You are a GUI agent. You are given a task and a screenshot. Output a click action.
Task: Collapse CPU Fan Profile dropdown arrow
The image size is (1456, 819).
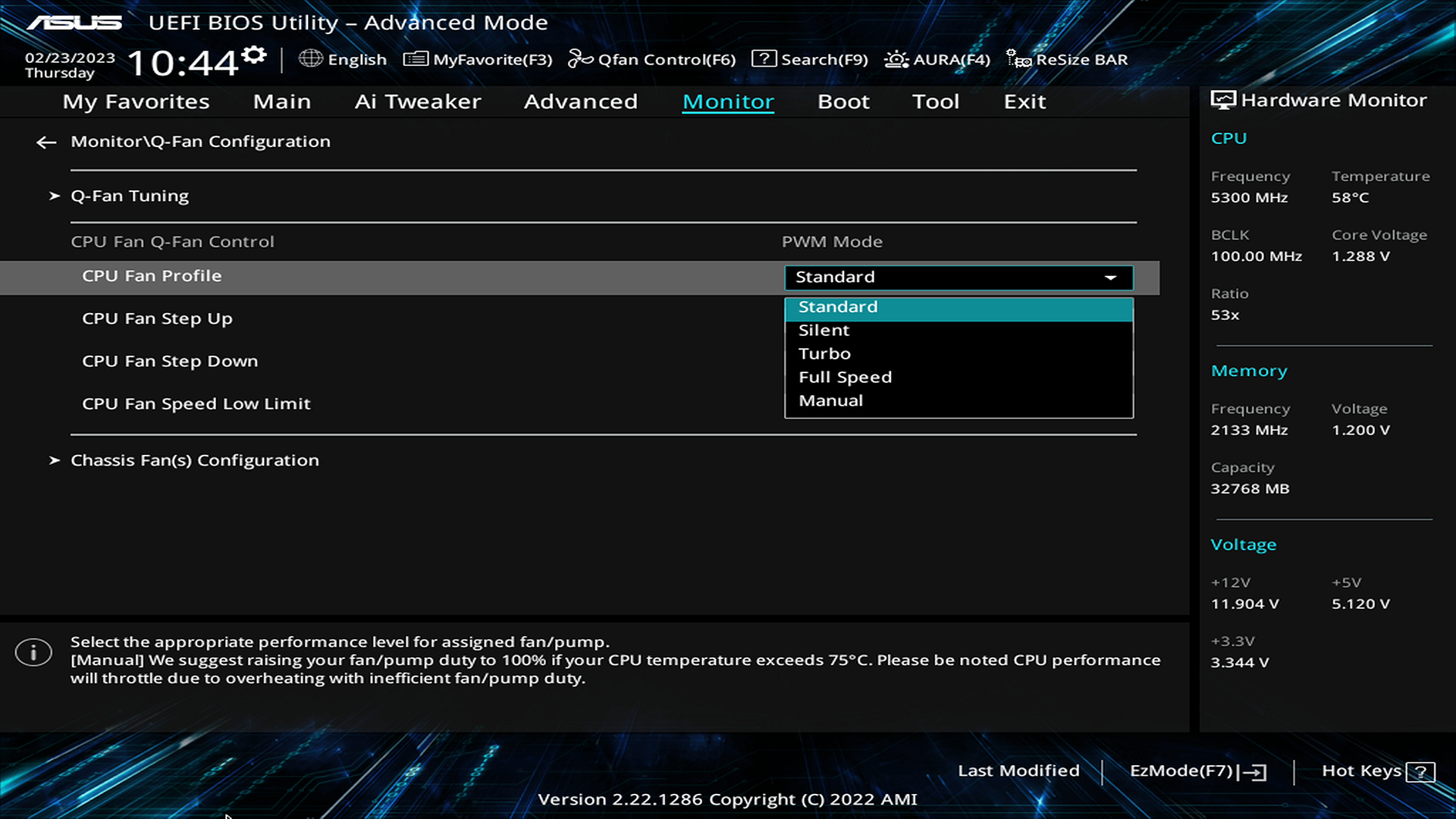coord(1110,278)
